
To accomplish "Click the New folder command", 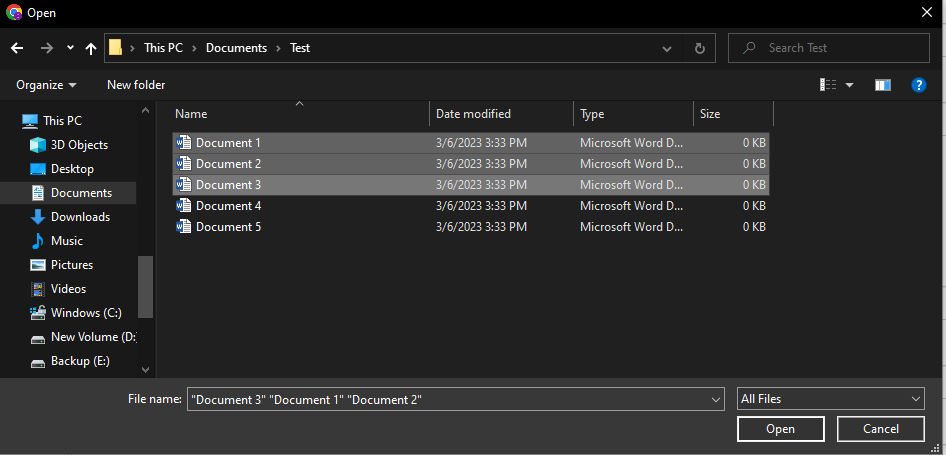I will tap(136, 85).
